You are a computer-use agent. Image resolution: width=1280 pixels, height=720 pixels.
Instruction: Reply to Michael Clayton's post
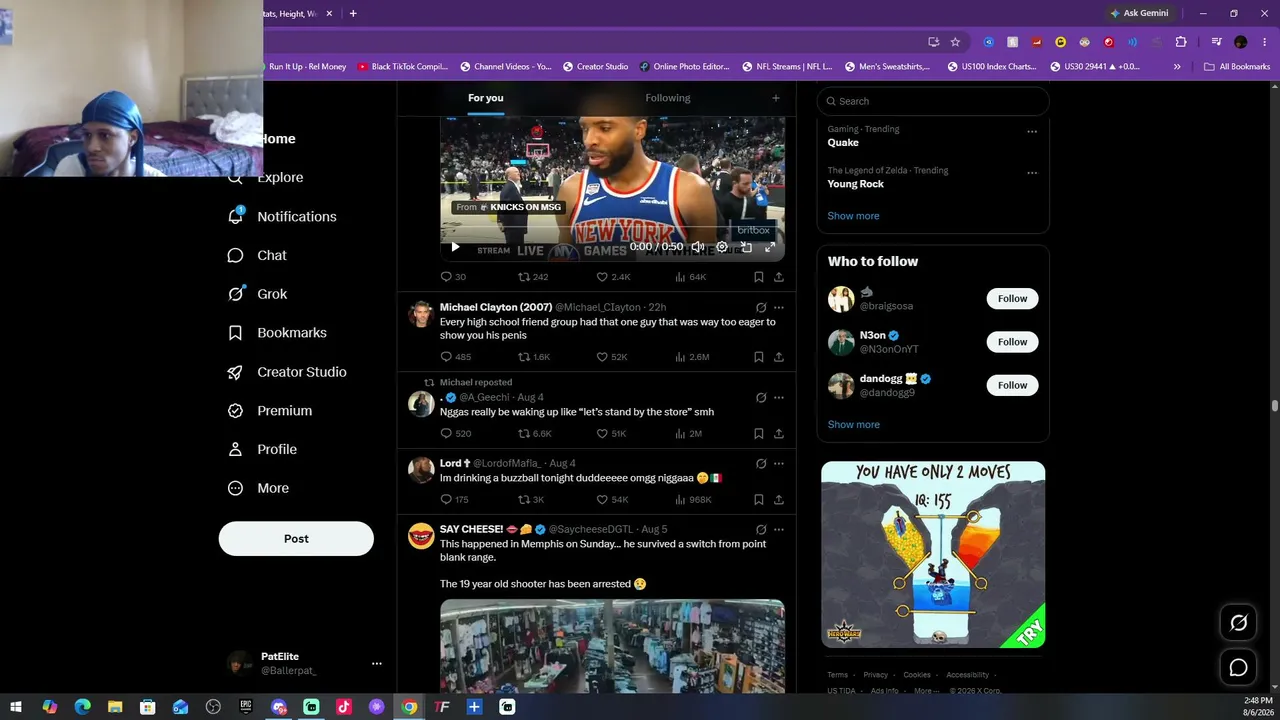tap(455, 357)
